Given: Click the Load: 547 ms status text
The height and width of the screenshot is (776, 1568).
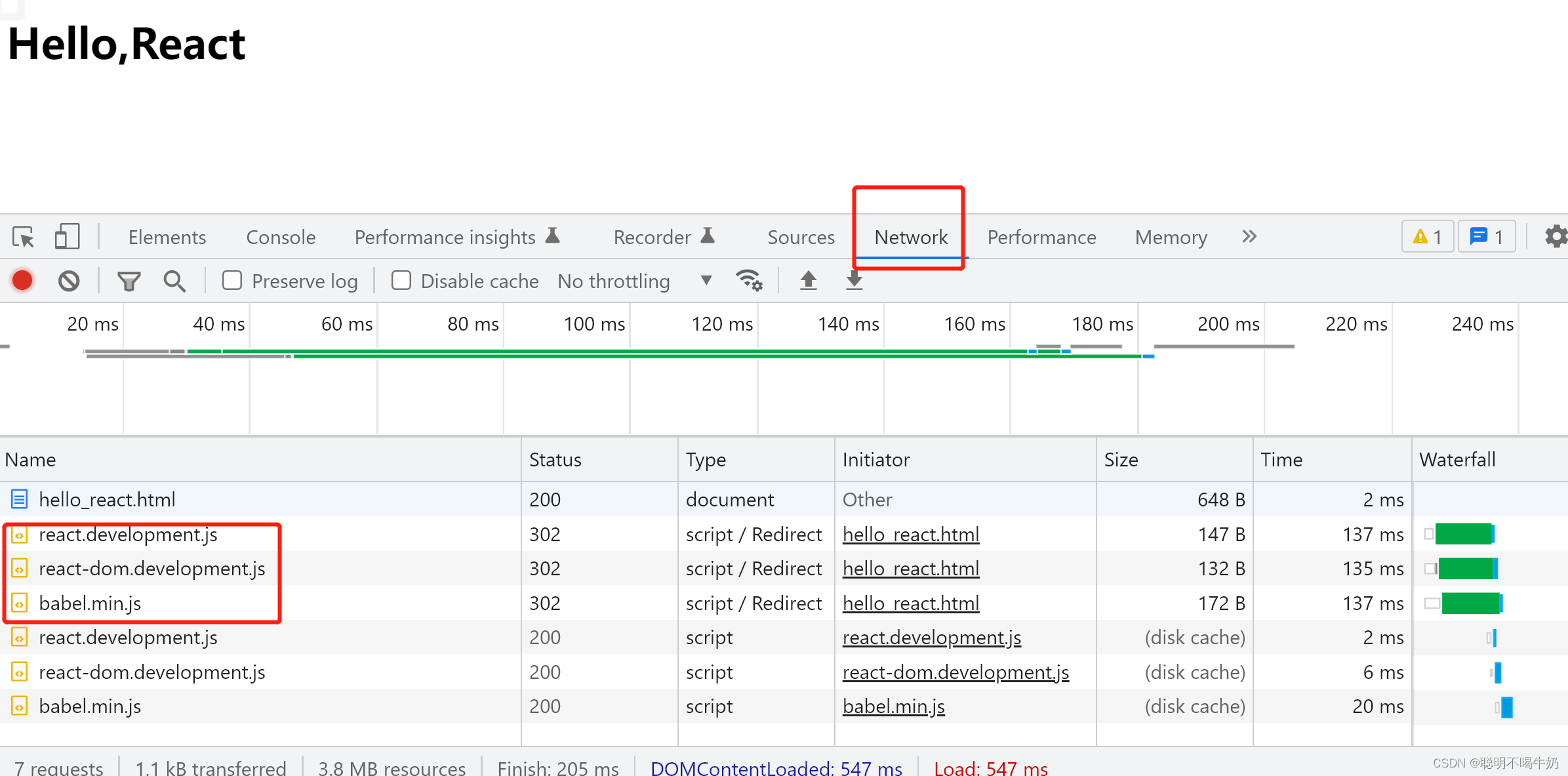Looking at the screenshot, I should [x=991, y=768].
